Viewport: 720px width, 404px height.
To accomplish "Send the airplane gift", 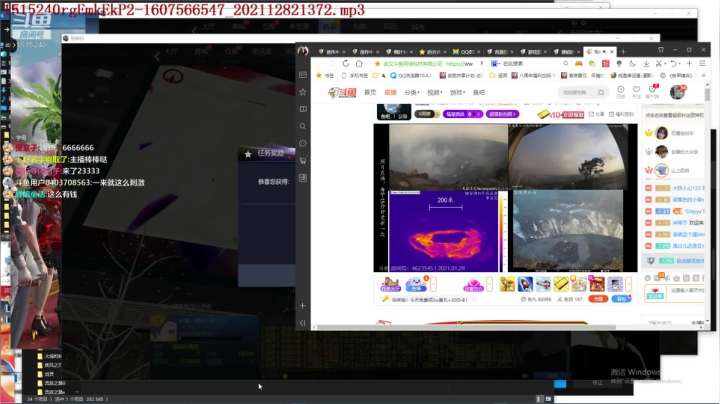I will pyautogui.click(x=543, y=284).
